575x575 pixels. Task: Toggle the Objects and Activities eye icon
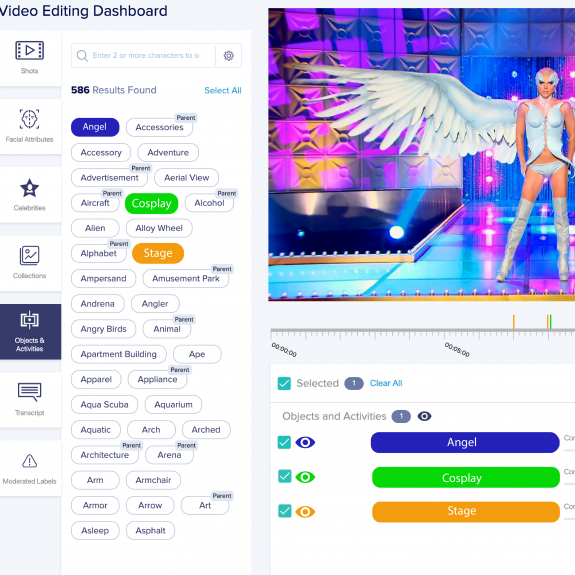424,416
